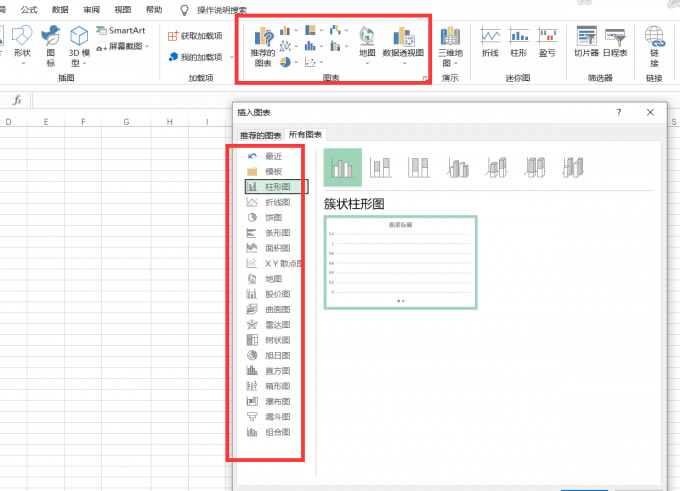Choose the 100% stacked column subtype icon
This screenshot has width=680, height=491.
tap(418, 168)
